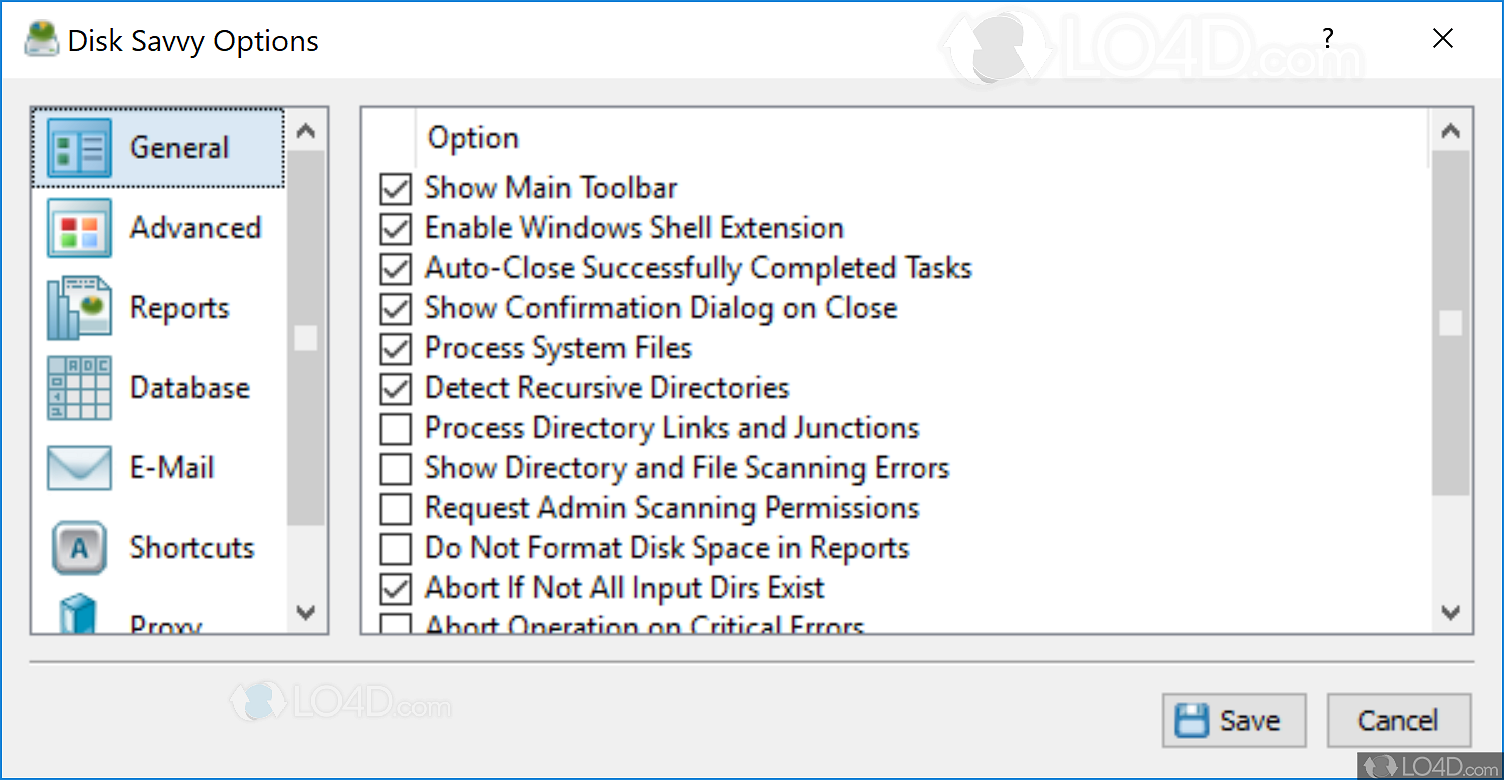The width and height of the screenshot is (1504, 780).
Task: Select the Reports settings page
Action: point(180,308)
